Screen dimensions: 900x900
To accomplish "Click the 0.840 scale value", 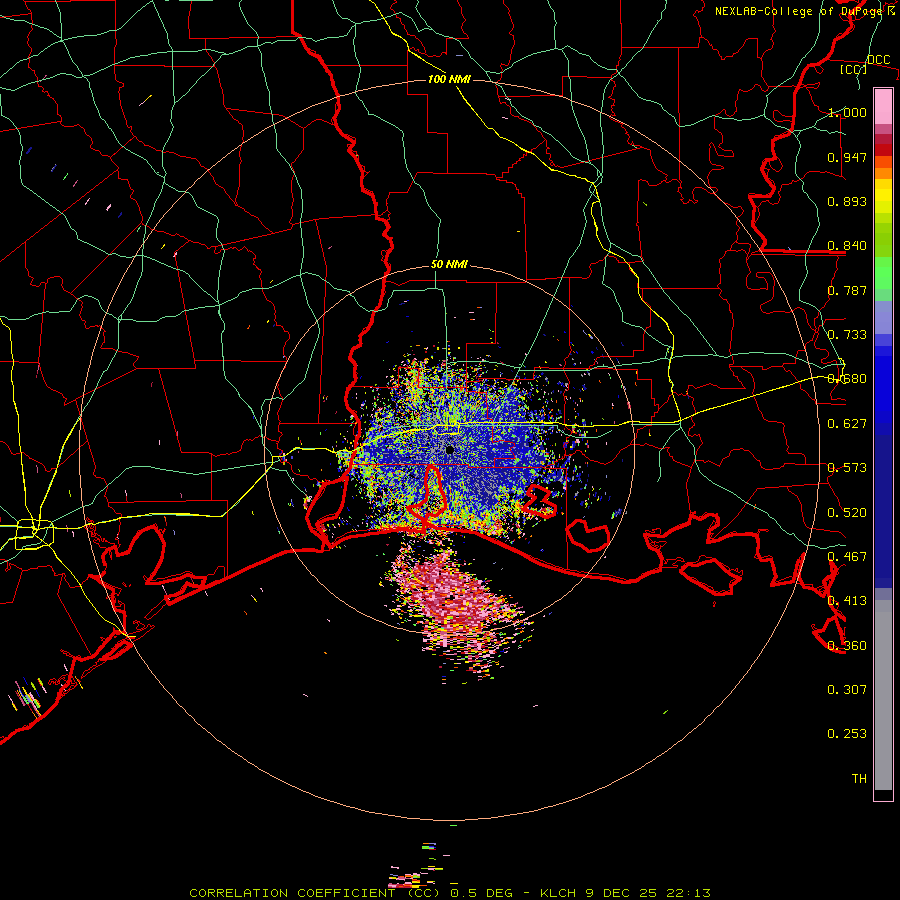I will 847,246.
